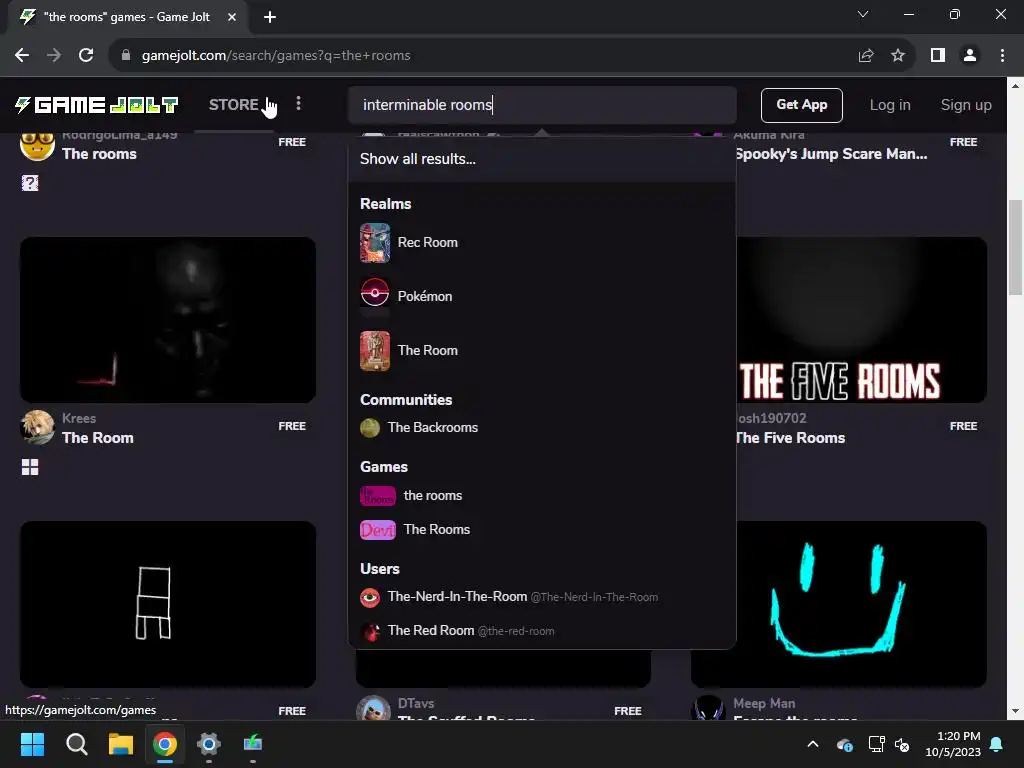Show hidden system tray icons

click(x=813, y=744)
